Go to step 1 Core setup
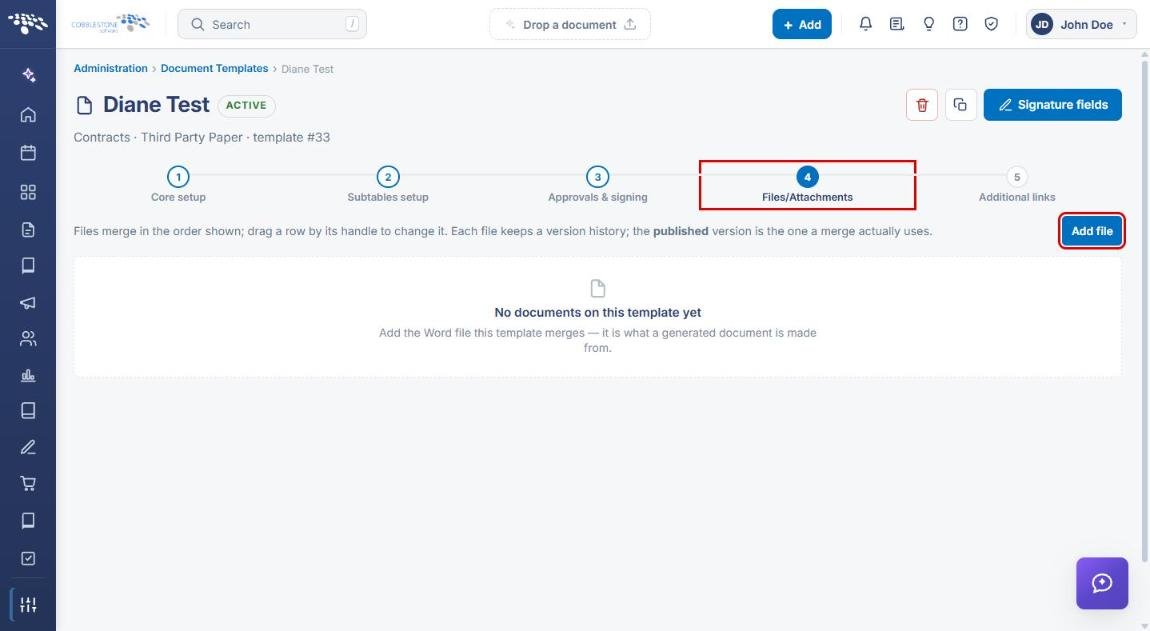 pos(178,186)
